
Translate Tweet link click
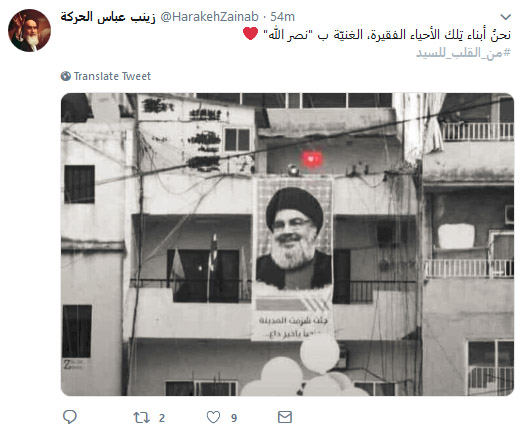click(112, 76)
